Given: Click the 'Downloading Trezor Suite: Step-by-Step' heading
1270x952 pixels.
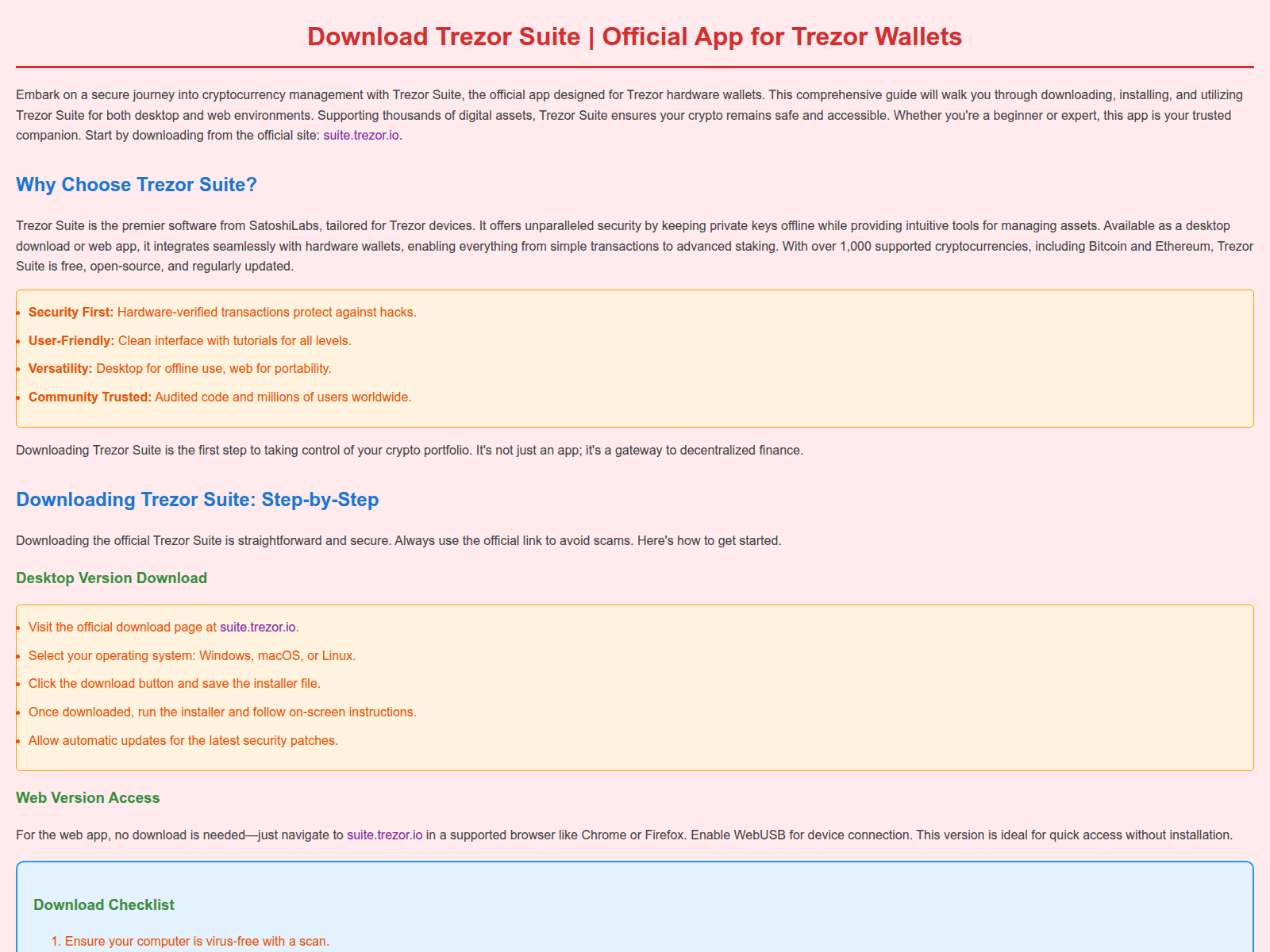Looking at the screenshot, I should click(x=198, y=500).
